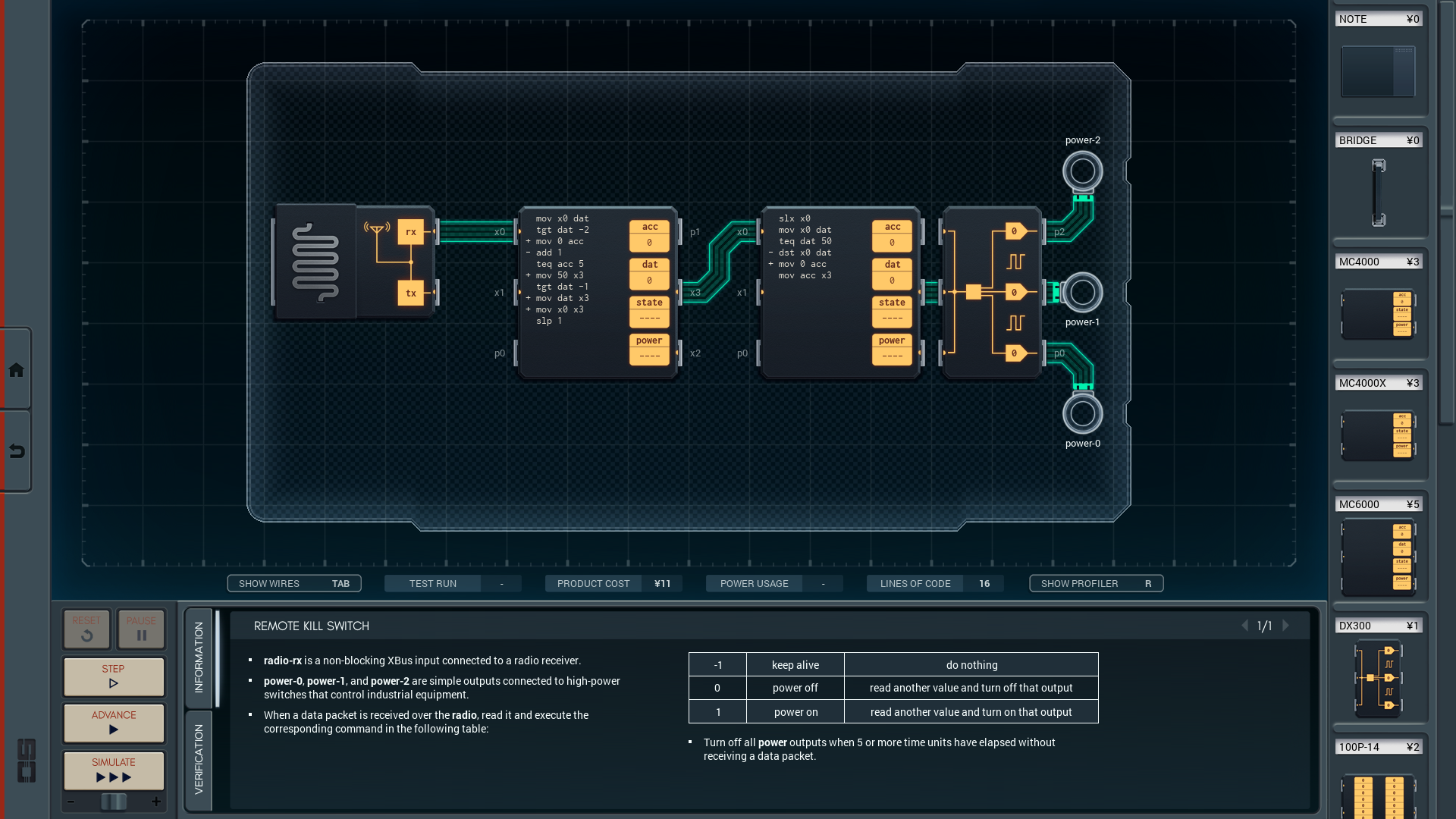Click the code line "teq acc 5"

[x=560, y=264]
